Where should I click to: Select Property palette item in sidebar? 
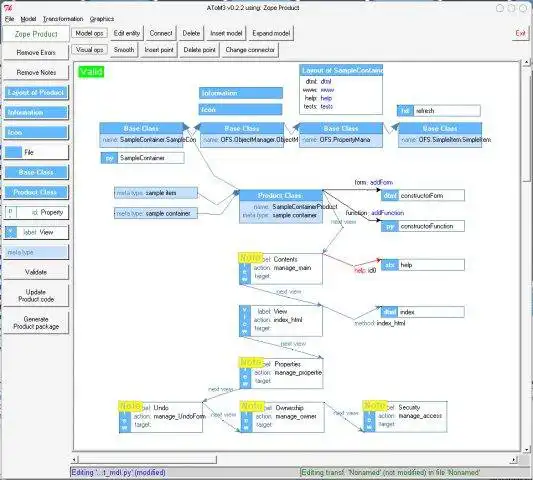click(x=36, y=212)
